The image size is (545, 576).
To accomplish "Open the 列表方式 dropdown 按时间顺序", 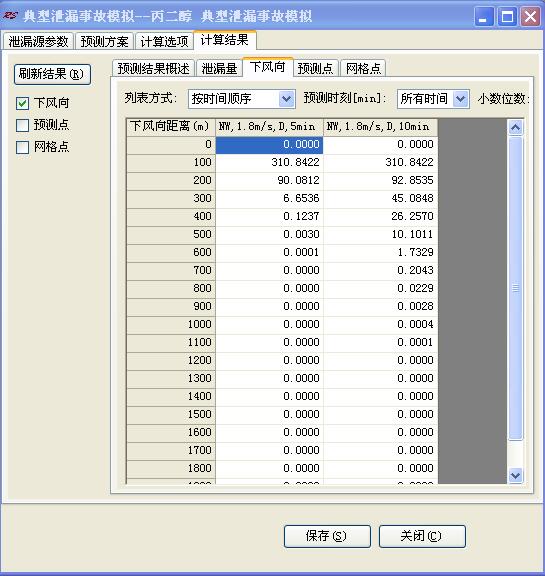I will [242, 99].
